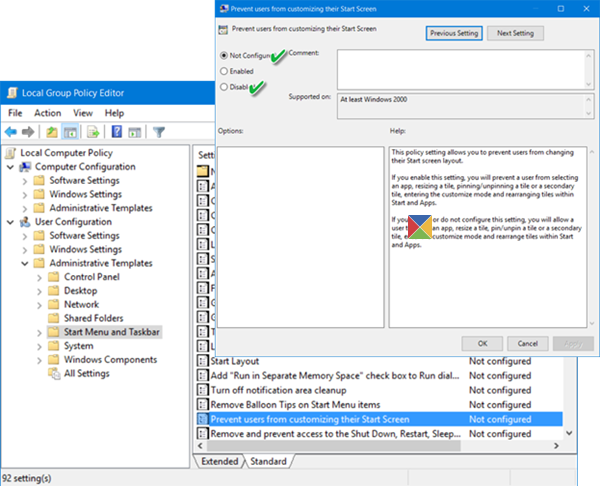Click the Up one level folder icon
600x486 pixels.
[x=52, y=132]
